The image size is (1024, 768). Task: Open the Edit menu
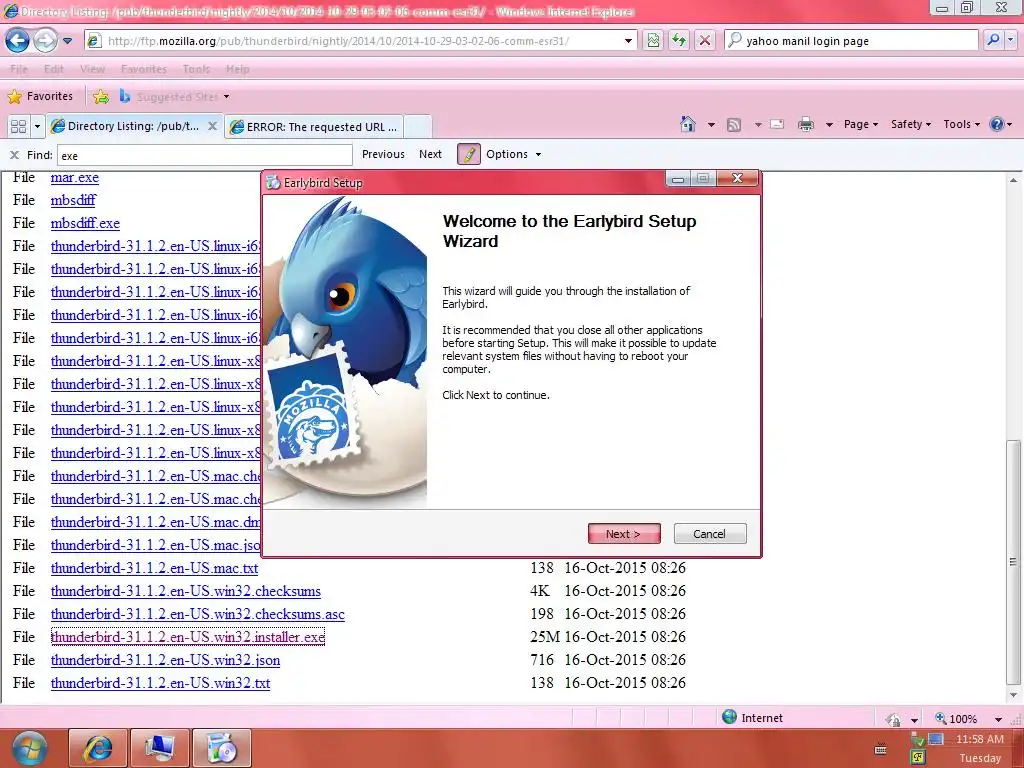(54, 69)
